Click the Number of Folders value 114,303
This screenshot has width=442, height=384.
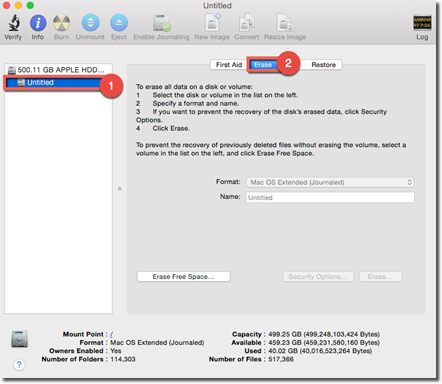[123, 359]
